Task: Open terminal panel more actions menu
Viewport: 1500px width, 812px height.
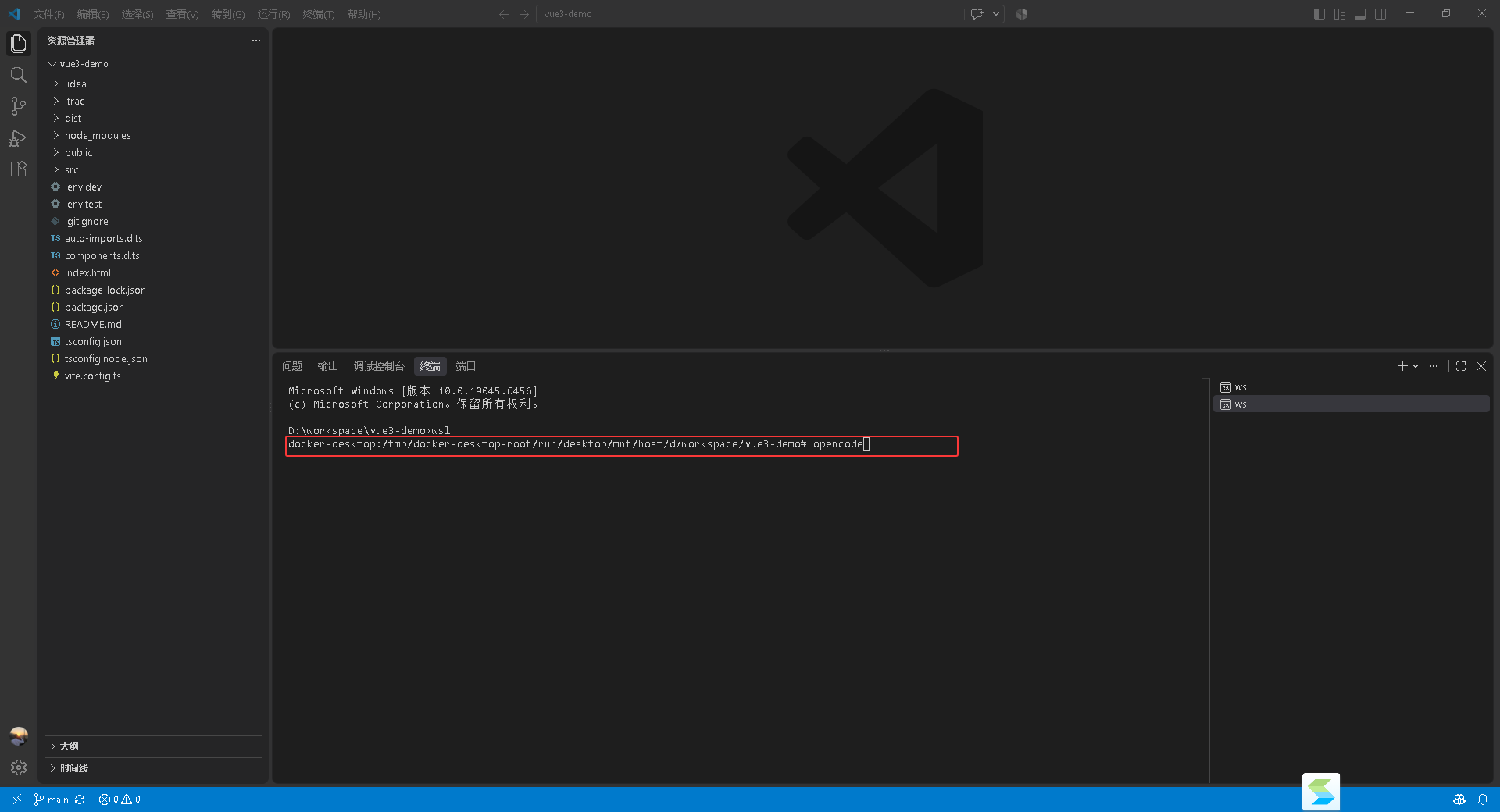Action: coord(1434,366)
